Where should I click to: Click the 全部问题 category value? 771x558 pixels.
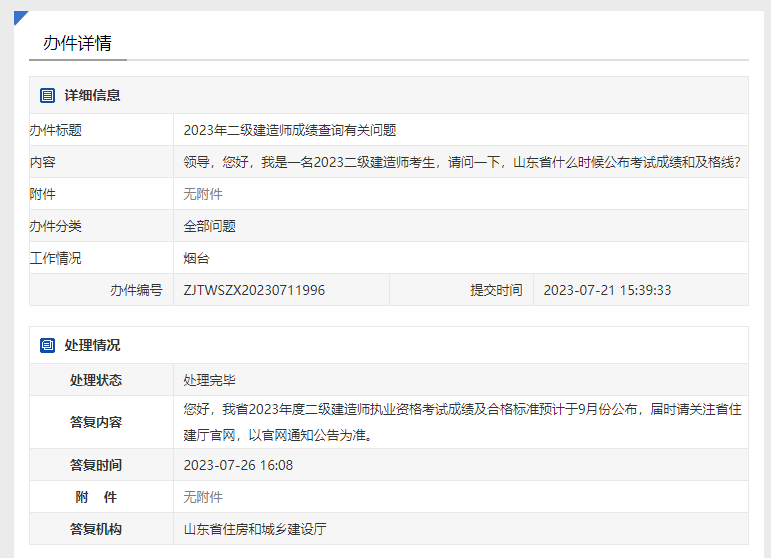tap(209, 226)
